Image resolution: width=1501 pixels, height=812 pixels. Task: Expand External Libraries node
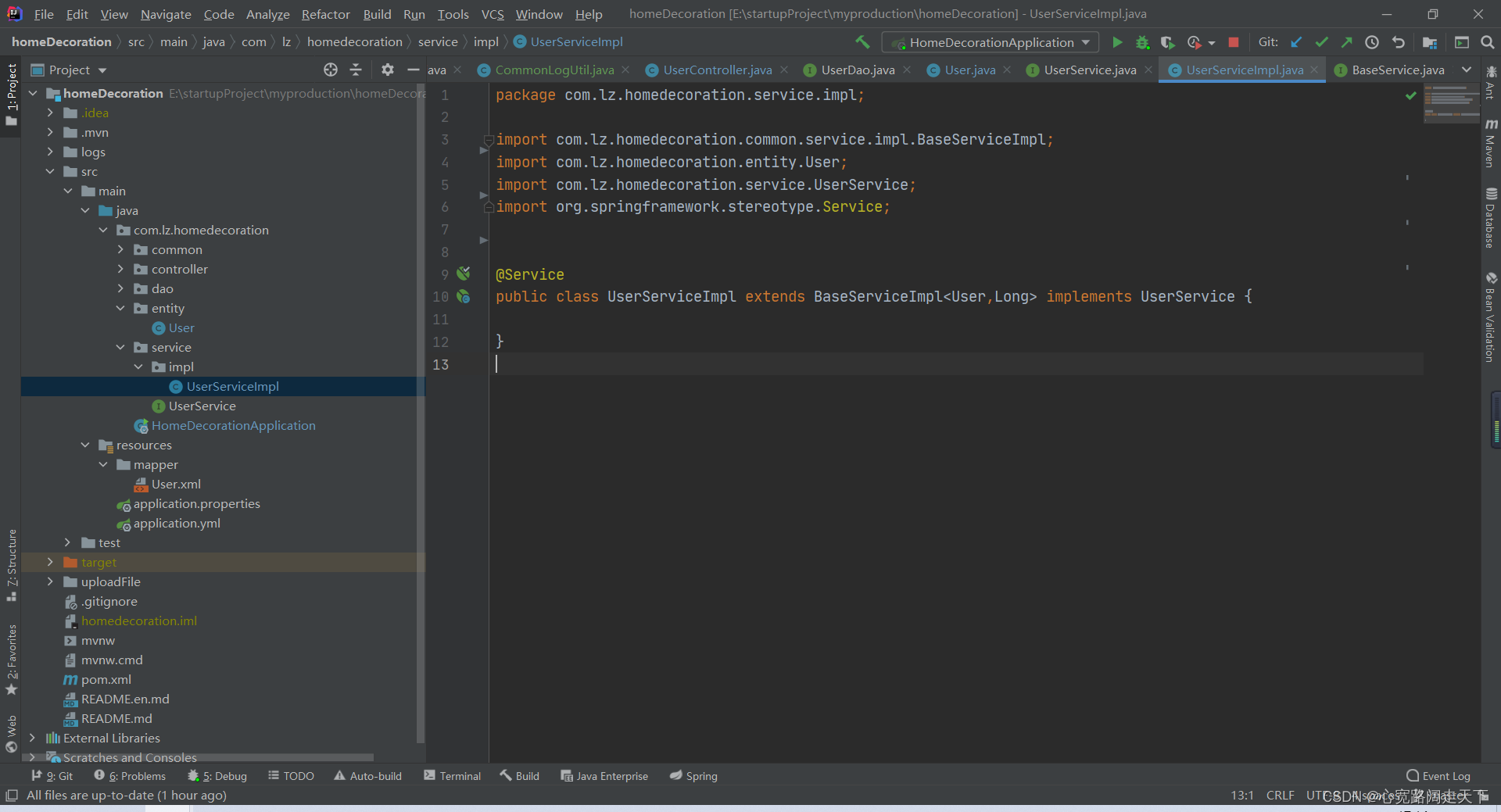pos(32,738)
